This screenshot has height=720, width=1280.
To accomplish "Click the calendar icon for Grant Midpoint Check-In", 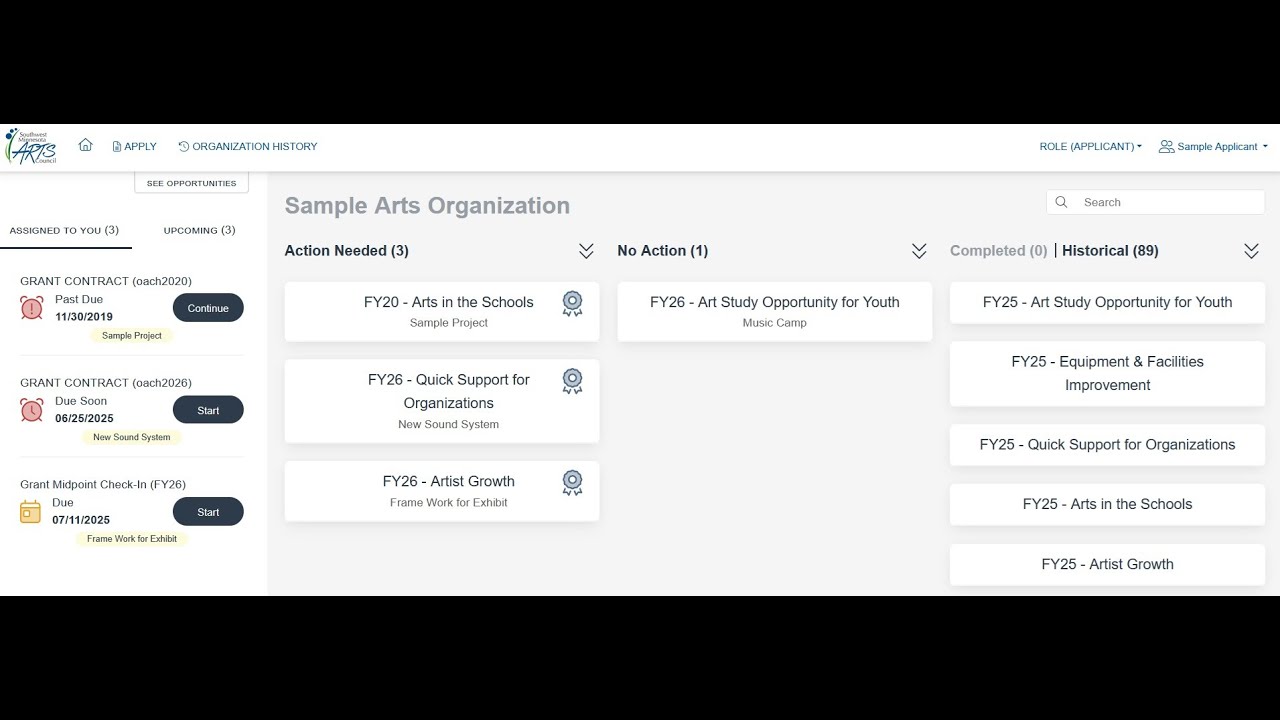I will click(31, 512).
